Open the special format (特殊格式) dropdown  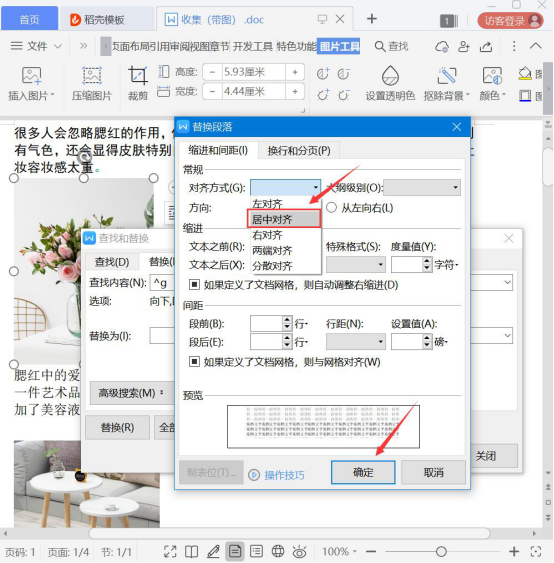coord(355,265)
